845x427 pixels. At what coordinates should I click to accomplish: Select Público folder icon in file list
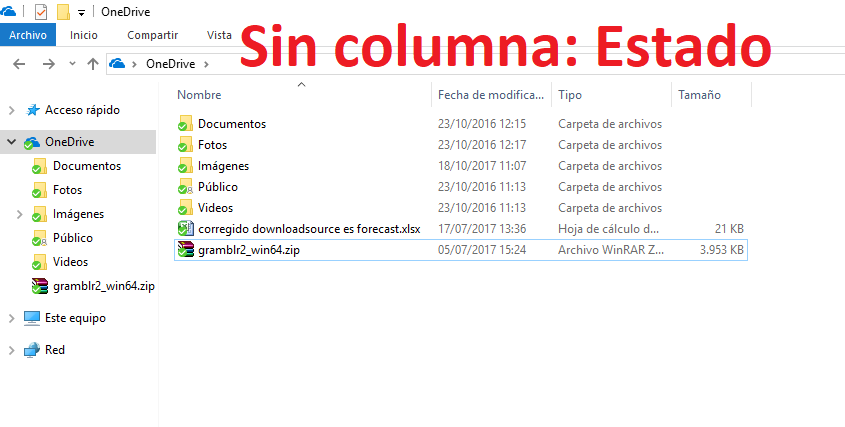point(185,187)
